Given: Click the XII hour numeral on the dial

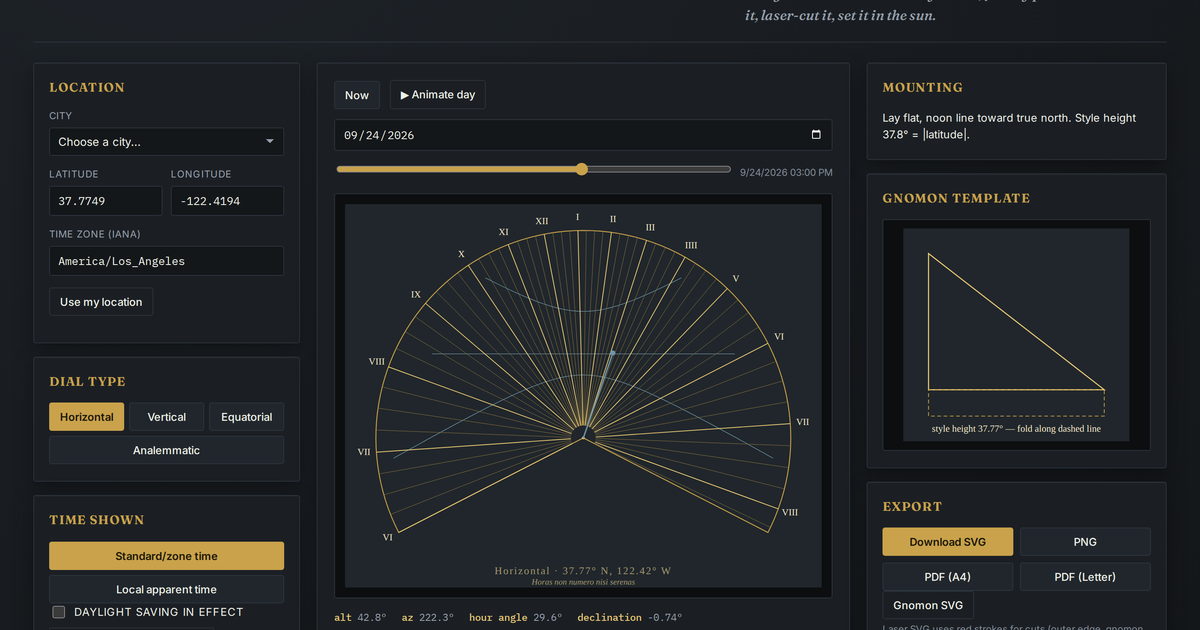Looking at the screenshot, I should pyautogui.click(x=541, y=221).
